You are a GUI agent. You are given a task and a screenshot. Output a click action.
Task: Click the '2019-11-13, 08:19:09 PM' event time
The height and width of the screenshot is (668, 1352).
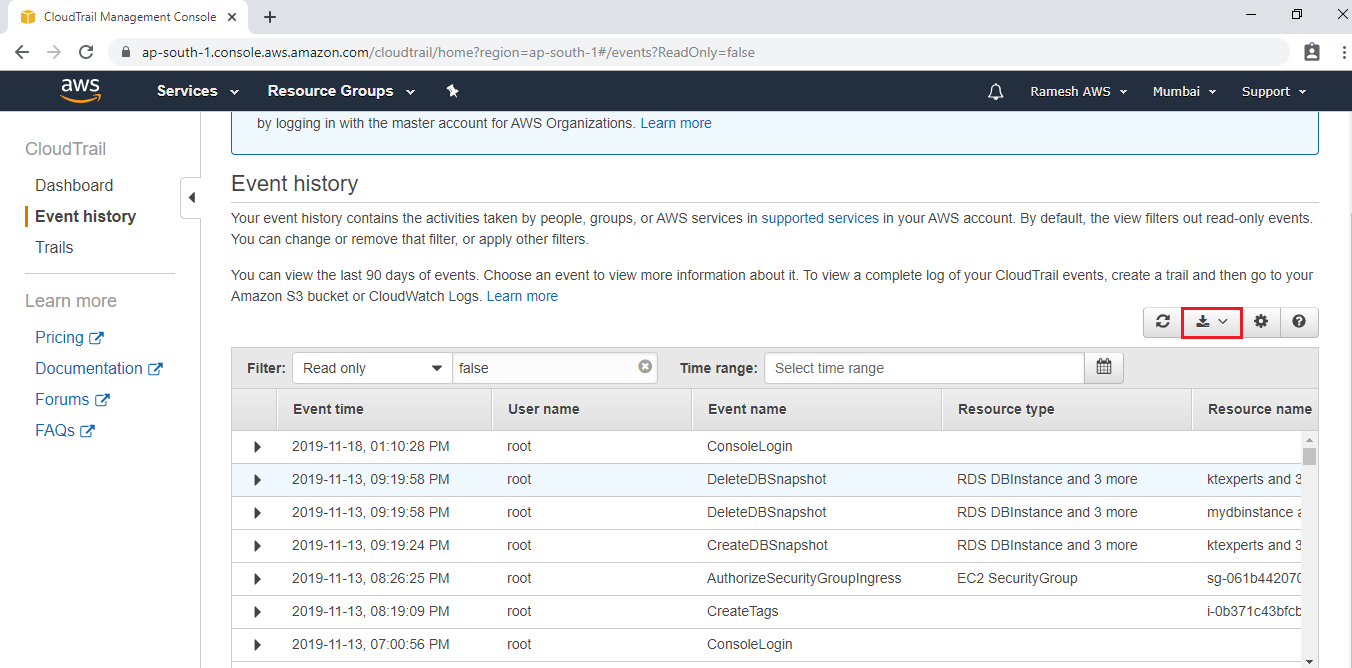371,611
